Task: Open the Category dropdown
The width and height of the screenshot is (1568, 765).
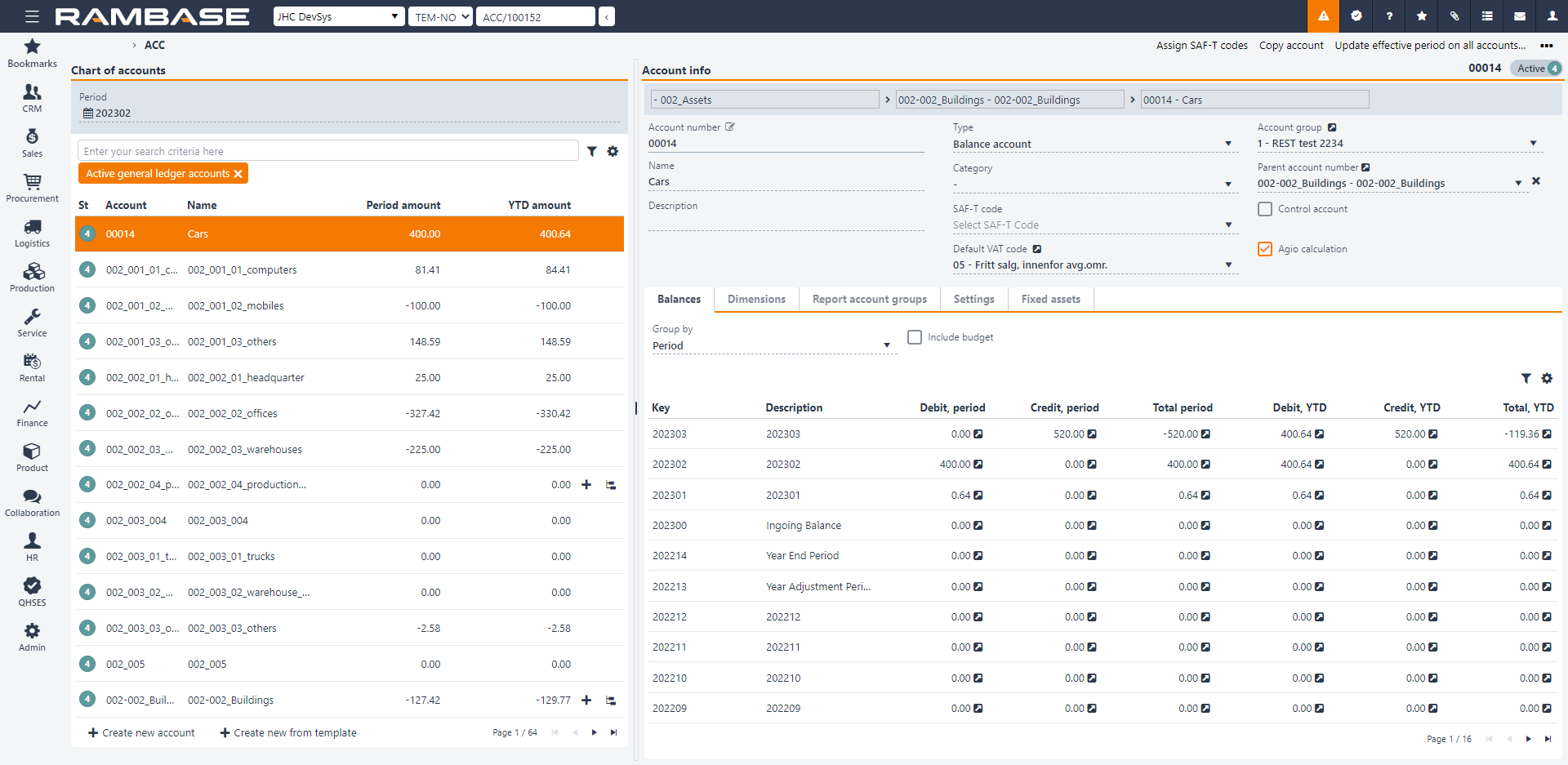Action: [x=1095, y=185]
